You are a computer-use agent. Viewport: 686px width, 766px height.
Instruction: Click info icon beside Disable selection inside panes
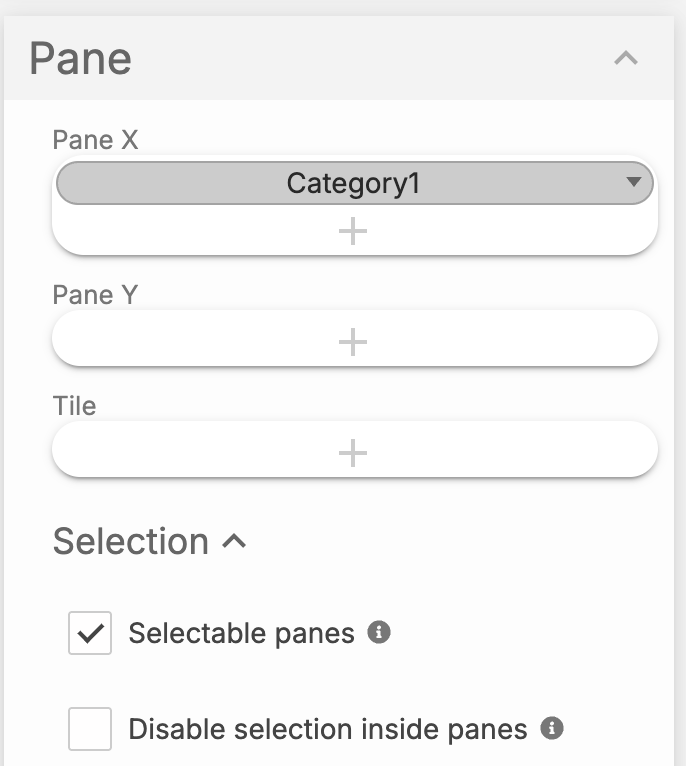click(551, 728)
